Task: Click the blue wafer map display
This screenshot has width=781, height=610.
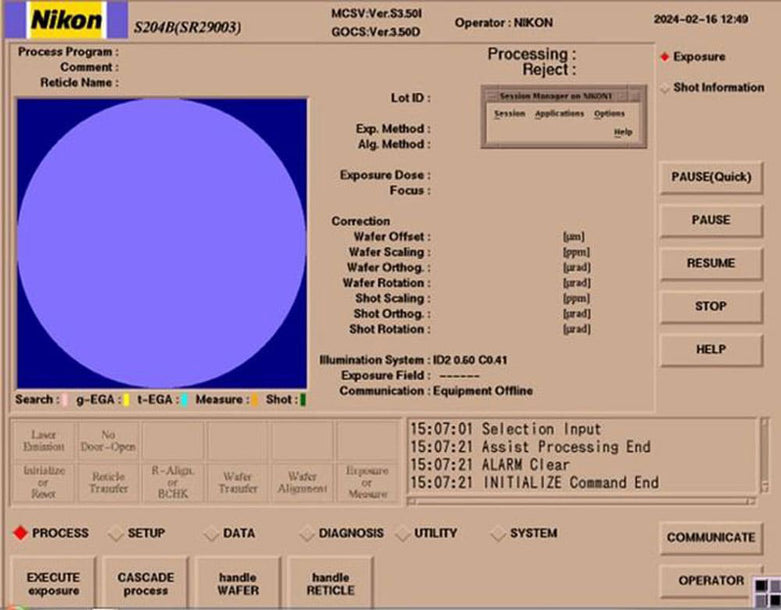Action: (162, 243)
